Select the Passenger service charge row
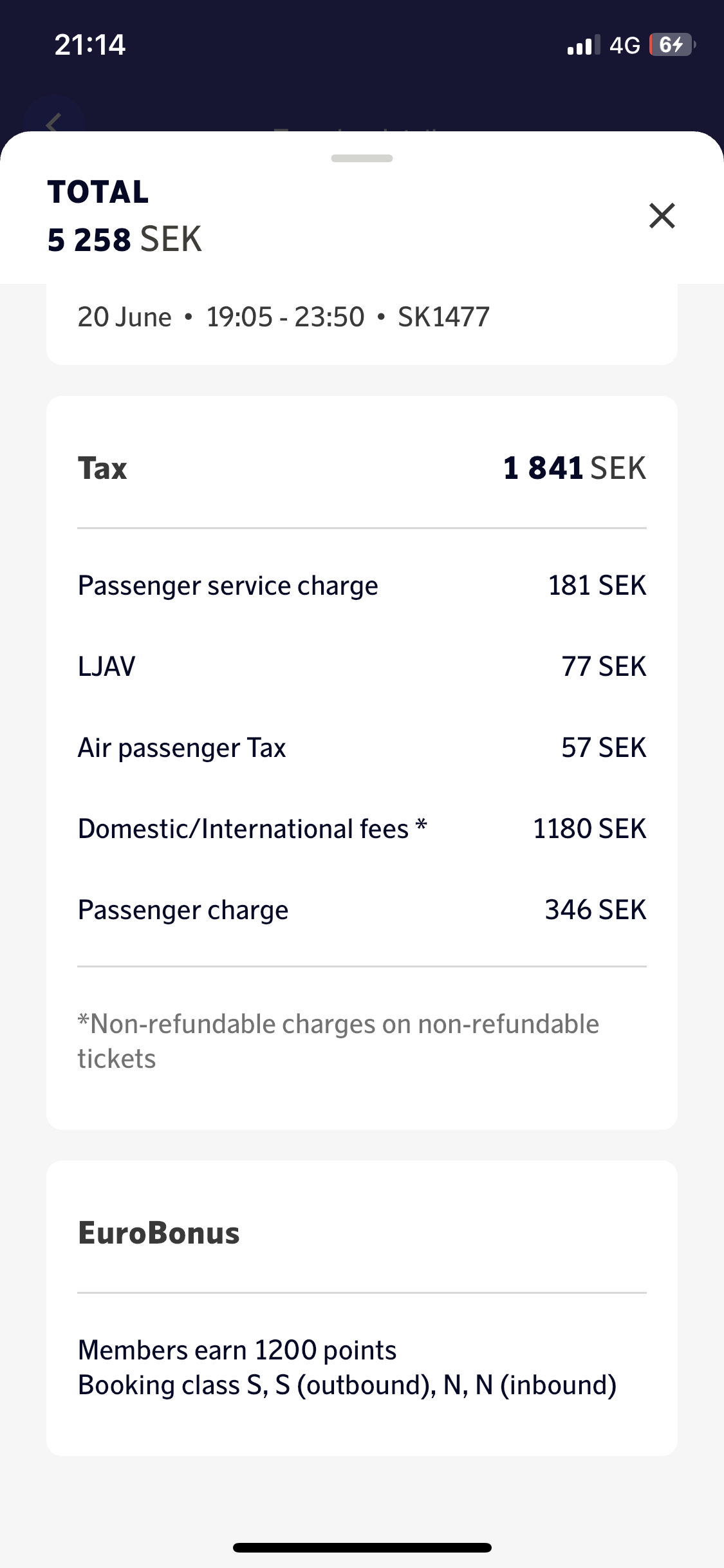Screen dimensions: 724x1568 tap(362, 586)
